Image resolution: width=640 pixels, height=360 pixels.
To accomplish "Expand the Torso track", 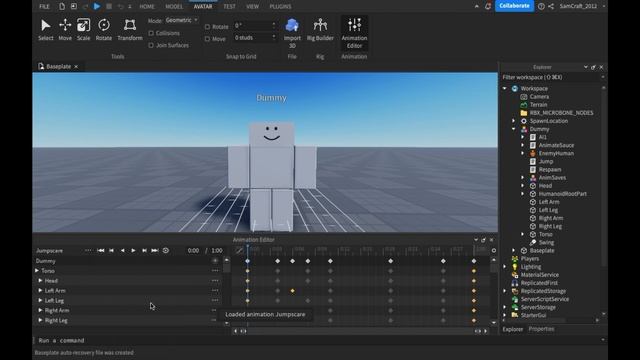I will 37,271.
